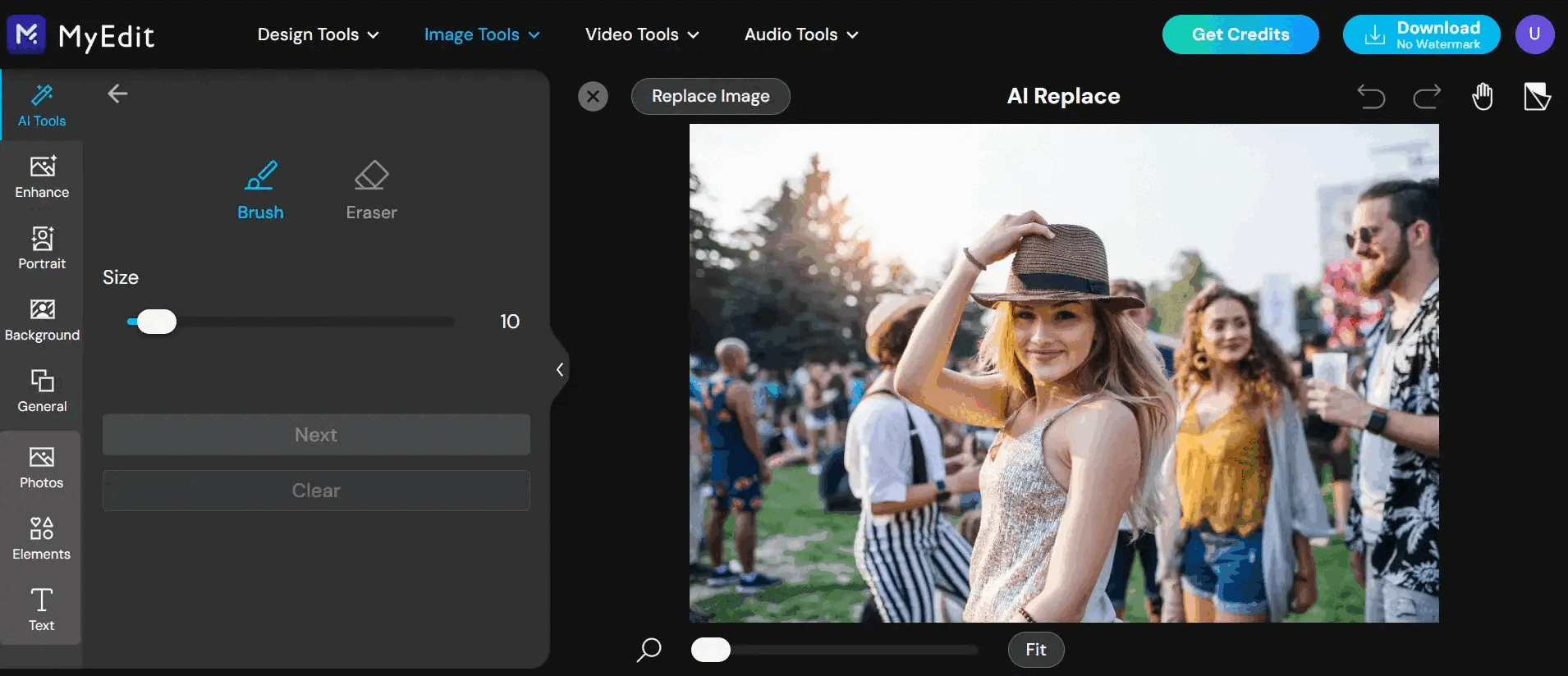Click the Clear button
Viewport: 1568px width, 676px height.
coord(316,491)
